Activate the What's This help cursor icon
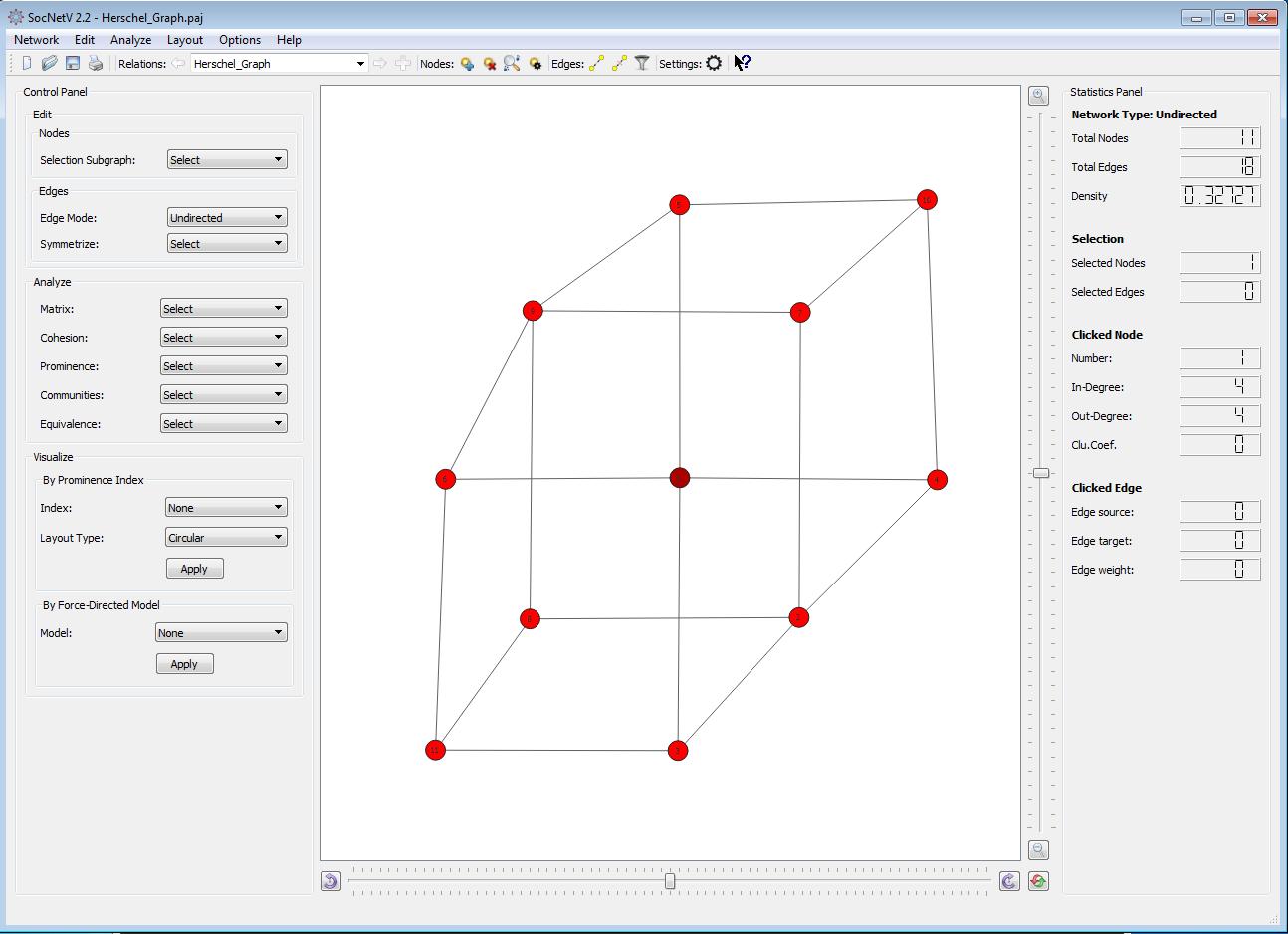Screen dimensions: 1288x934 [x=742, y=63]
